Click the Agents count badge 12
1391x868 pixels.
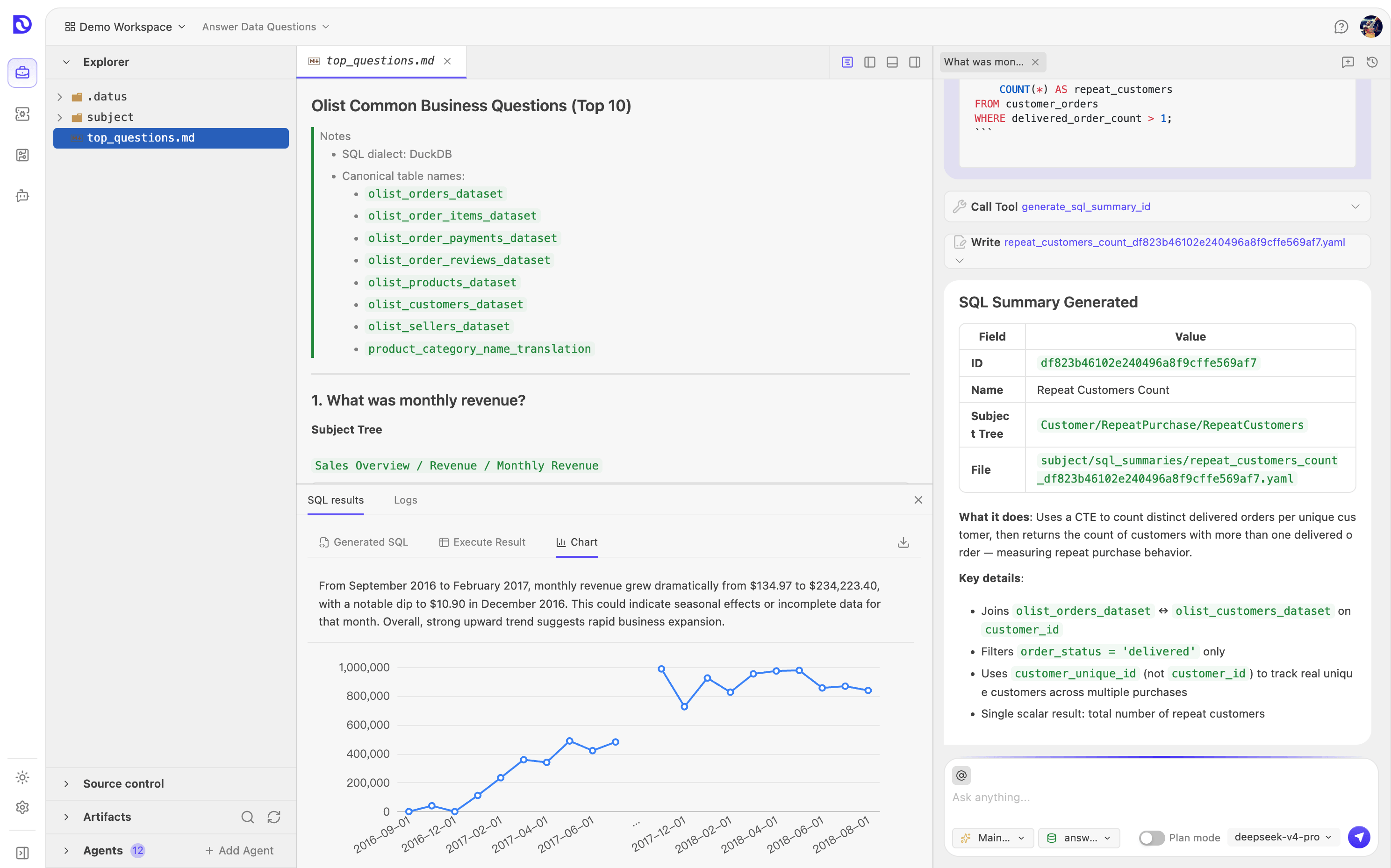click(x=138, y=850)
